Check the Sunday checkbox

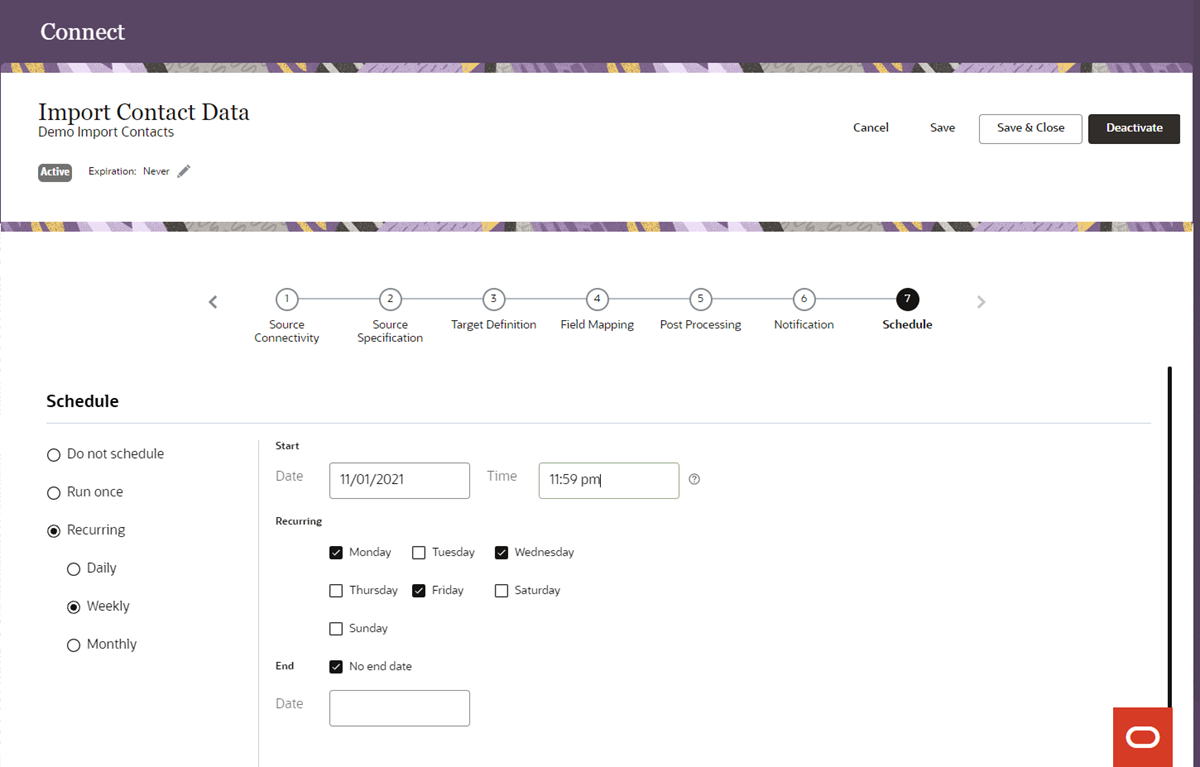[x=336, y=628]
